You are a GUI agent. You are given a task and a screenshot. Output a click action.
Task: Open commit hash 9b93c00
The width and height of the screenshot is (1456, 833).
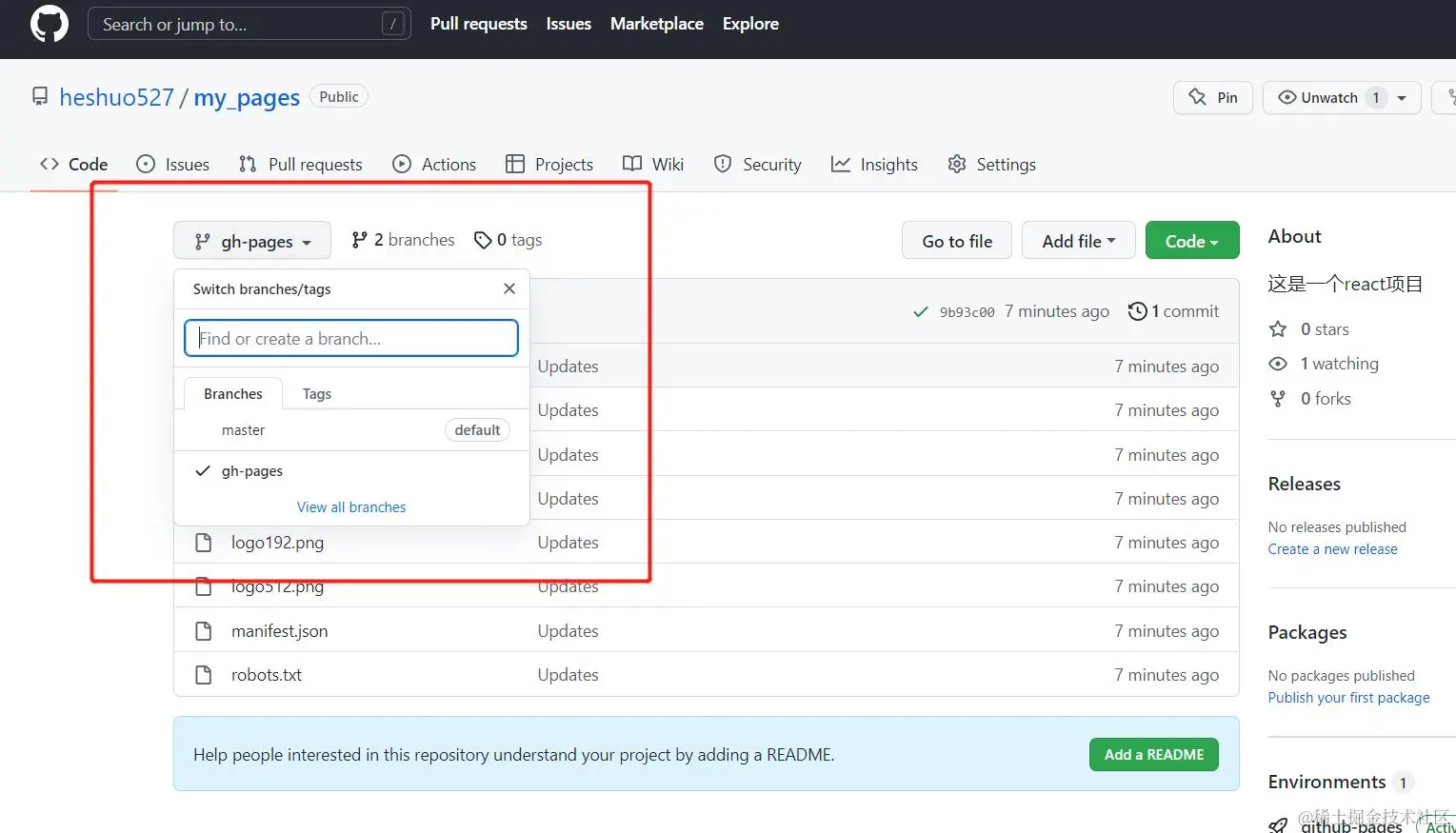coord(967,312)
